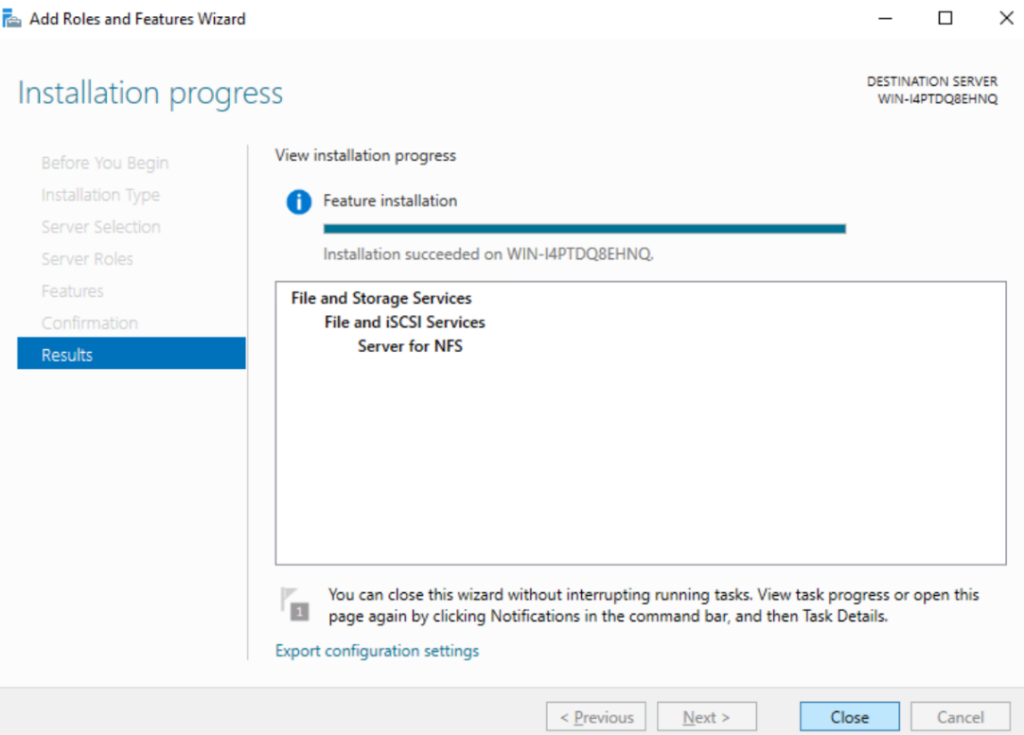The height and width of the screenshot is (735, 1024).
Task: Open Export configuration settings link
Action: tap(377, 650)
